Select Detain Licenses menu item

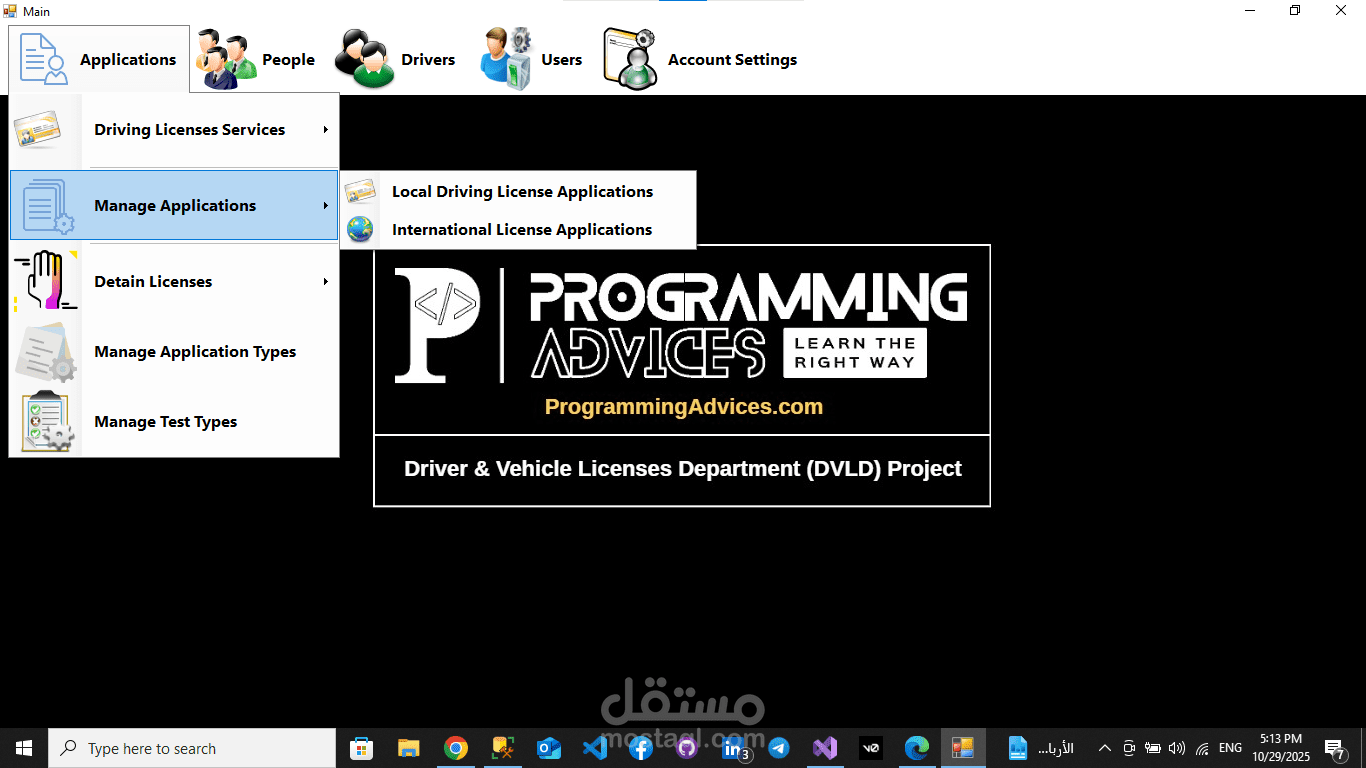pyautogui.click(x=174, y=282)
